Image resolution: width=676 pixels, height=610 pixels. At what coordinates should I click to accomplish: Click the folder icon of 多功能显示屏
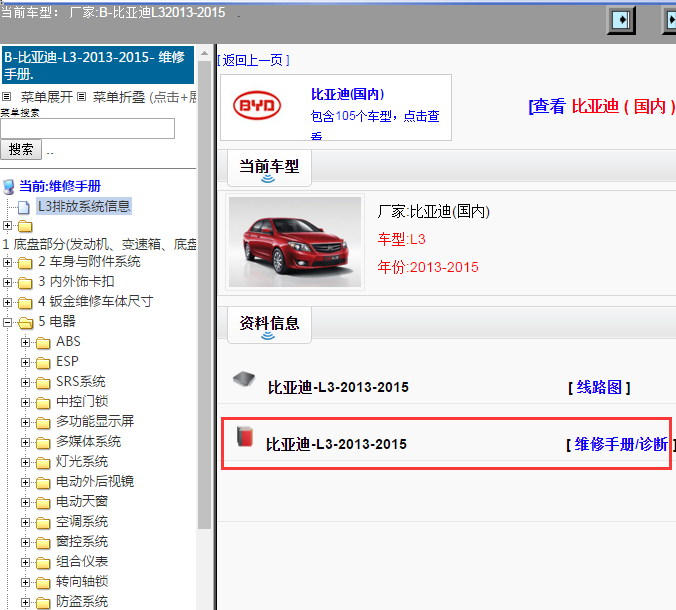pos(43,422)
